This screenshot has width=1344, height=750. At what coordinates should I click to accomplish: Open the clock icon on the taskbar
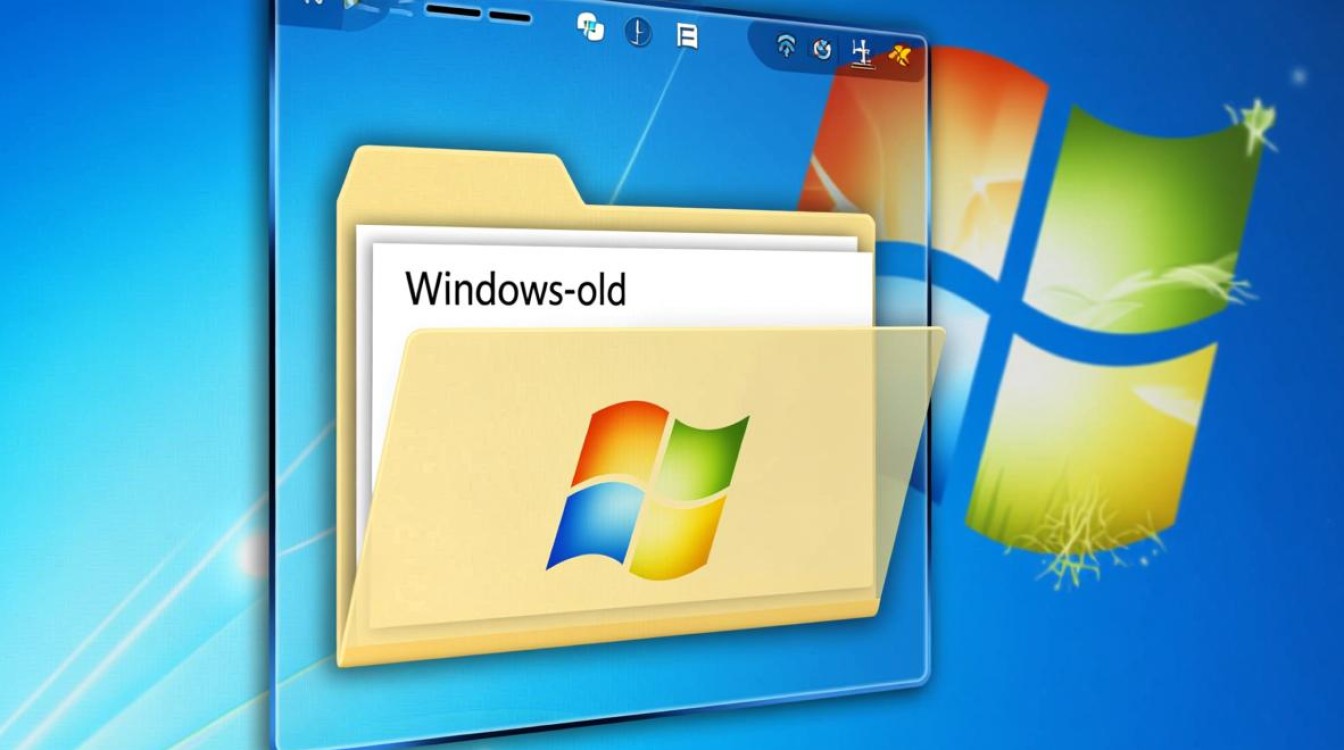638,31
